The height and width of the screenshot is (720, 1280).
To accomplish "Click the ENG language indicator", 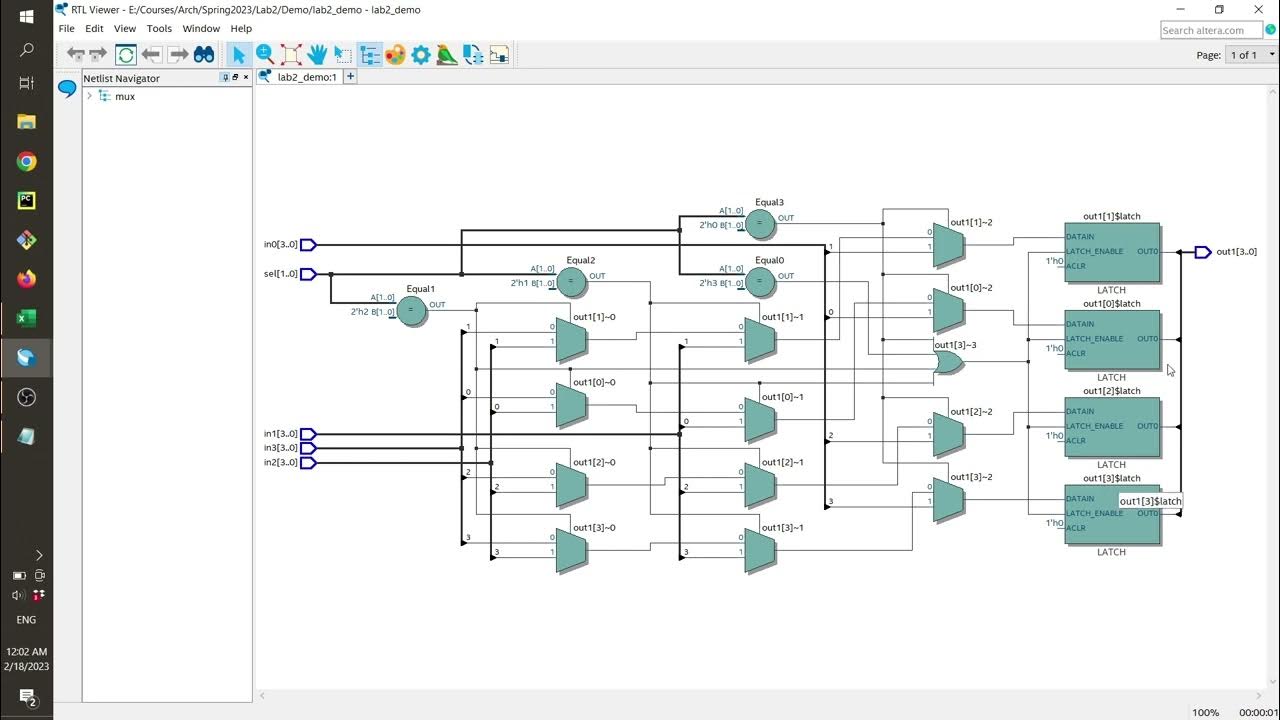I will tap(27, 620).
